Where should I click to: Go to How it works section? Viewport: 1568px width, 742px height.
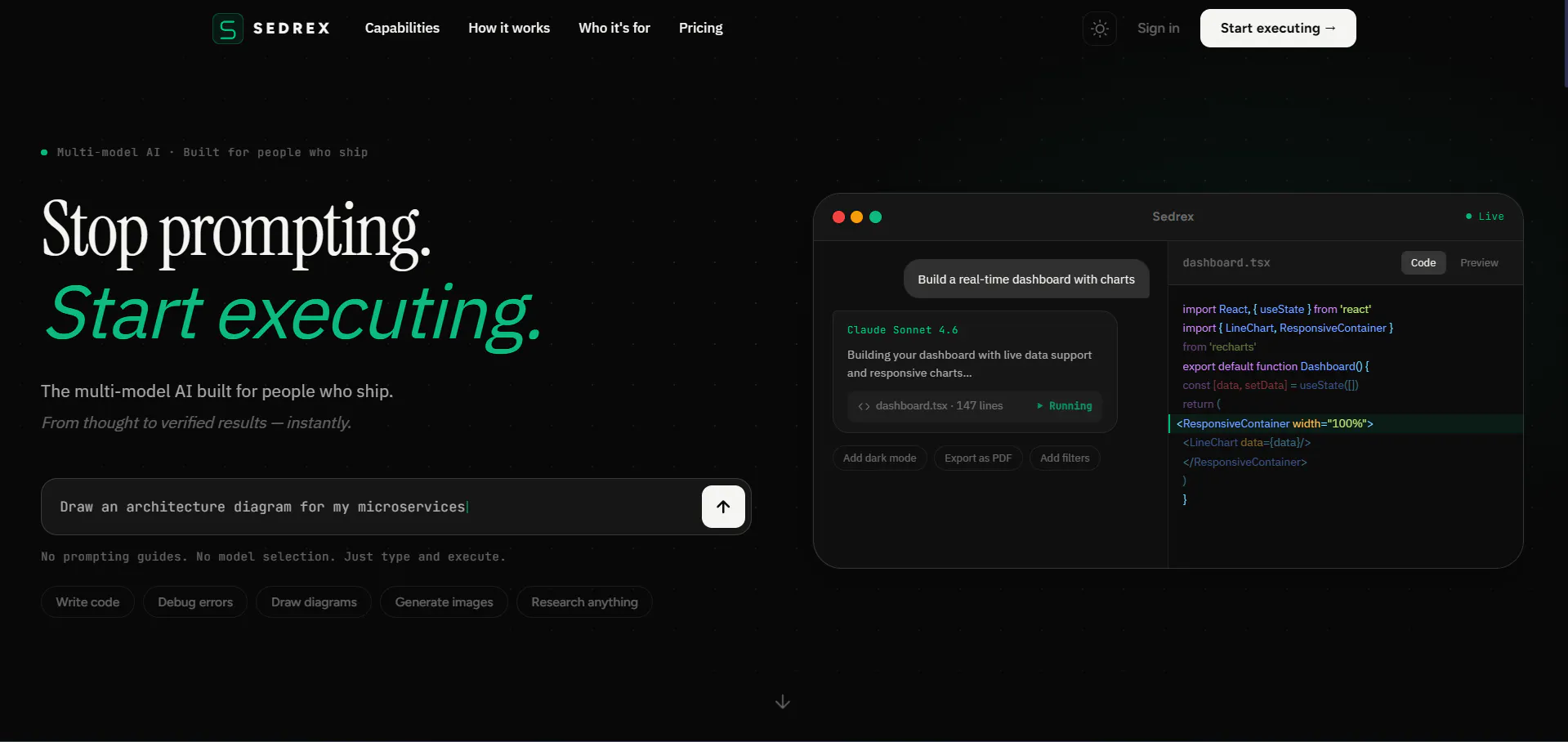(x=509, y=28)
